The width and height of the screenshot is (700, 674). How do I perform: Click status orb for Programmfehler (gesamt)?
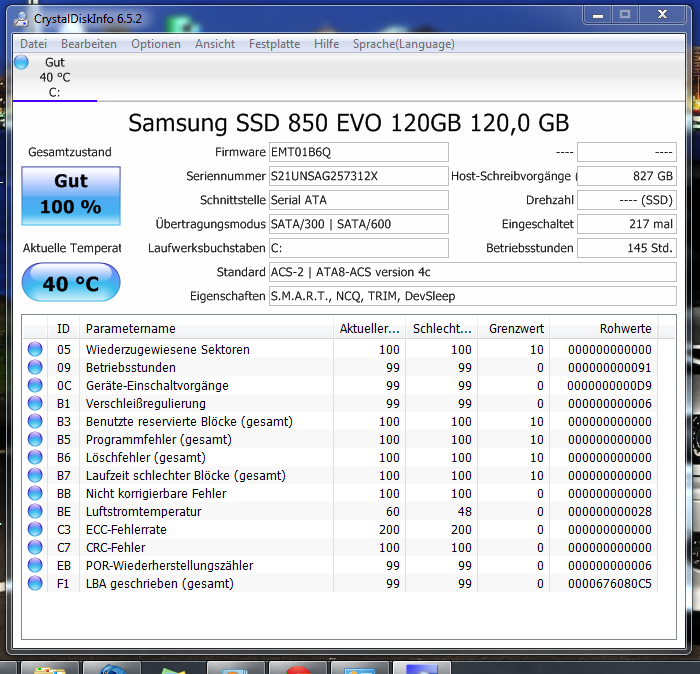pyautogui.click(x=35, y=439)
